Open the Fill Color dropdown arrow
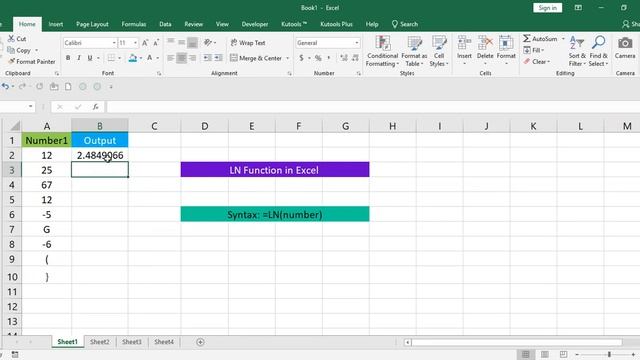640x360 pixels. [141, 58]
